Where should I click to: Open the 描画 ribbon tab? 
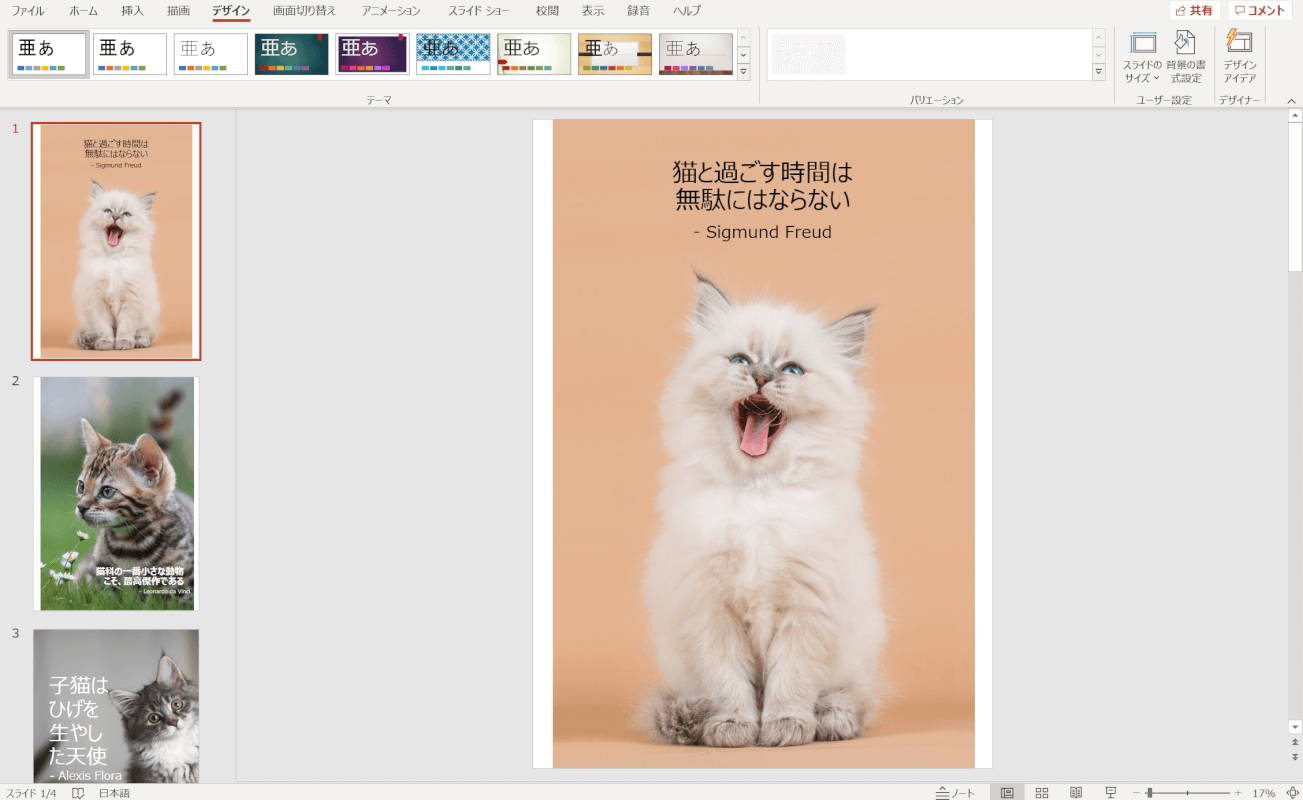tap(178, 11)
